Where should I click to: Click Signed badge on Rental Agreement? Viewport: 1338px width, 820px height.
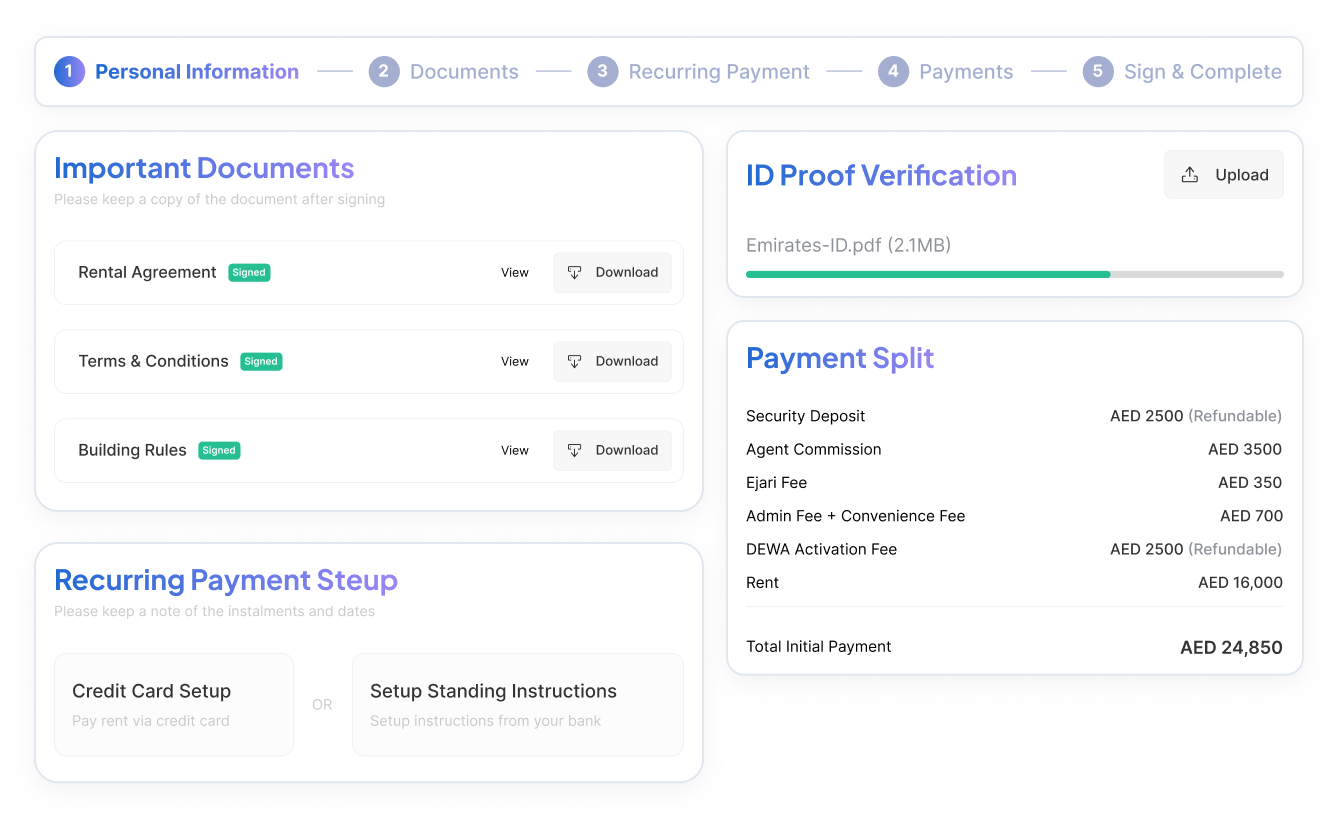coord(249,272)
